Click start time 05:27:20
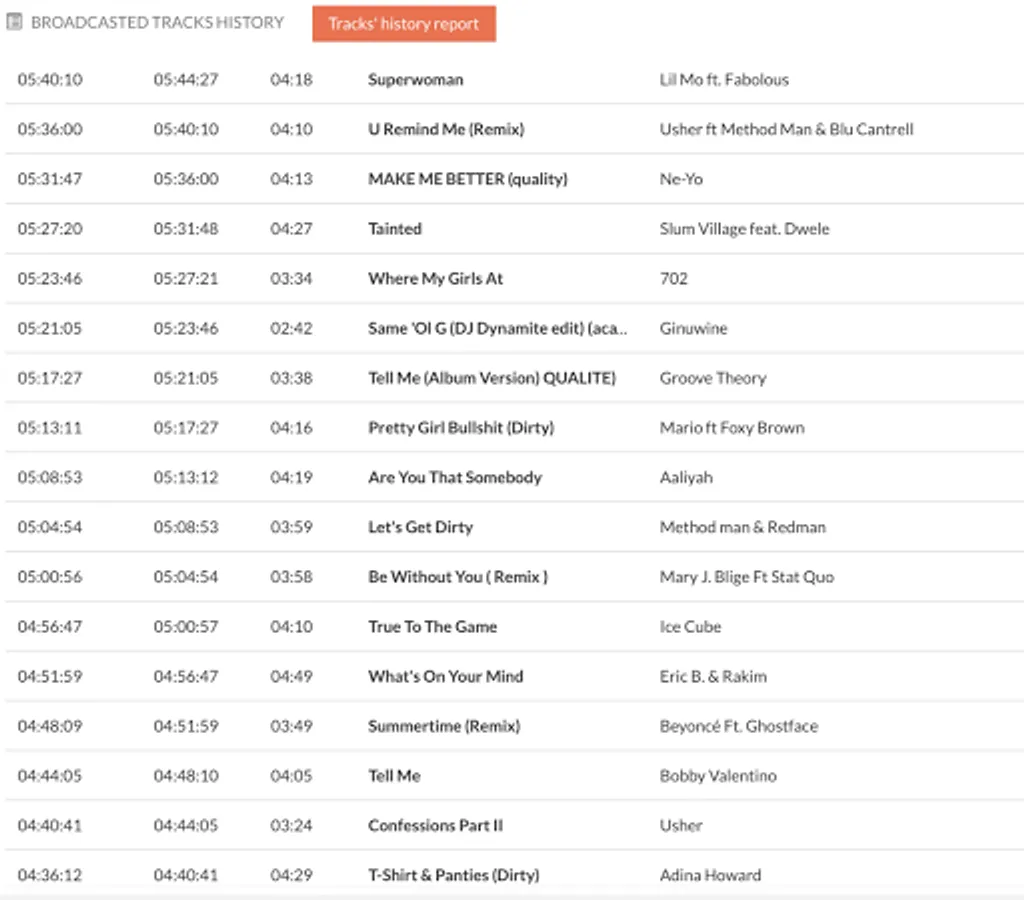Image resolution: width=1024 pixels, height=900 pixels. pyautogui.click(x=50, y=229)
